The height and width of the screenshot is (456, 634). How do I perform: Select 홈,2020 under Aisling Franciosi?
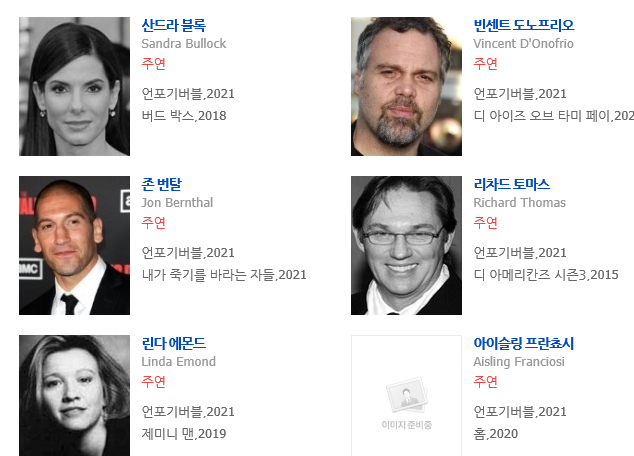496,434
